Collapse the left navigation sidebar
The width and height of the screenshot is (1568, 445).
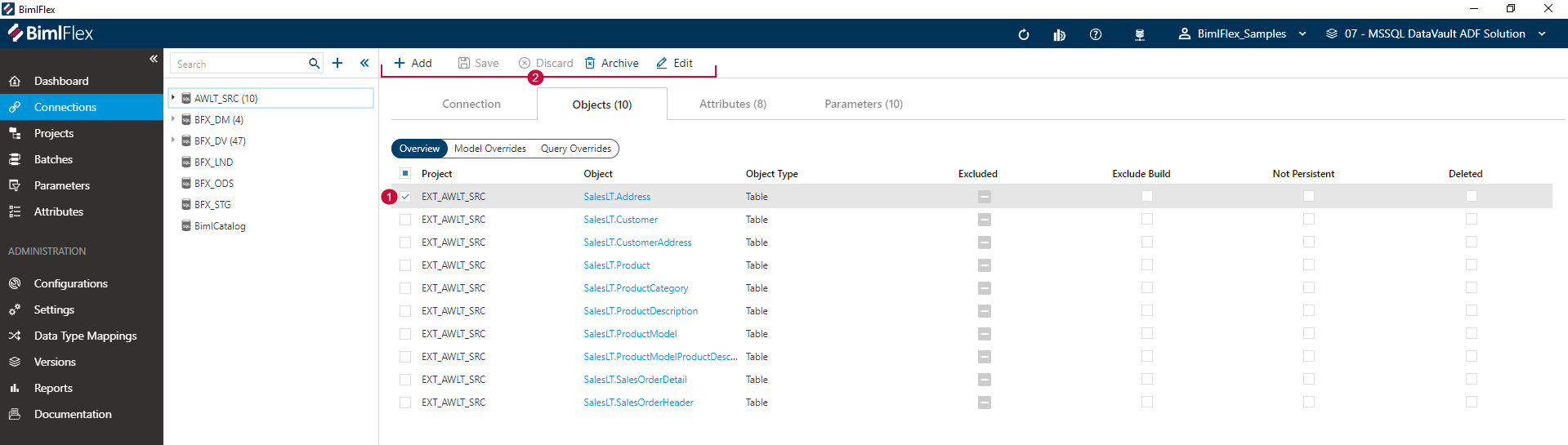point(153,59)
